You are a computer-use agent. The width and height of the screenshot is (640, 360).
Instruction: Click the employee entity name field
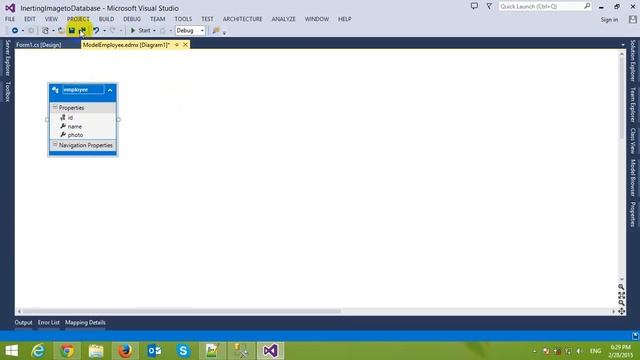coord(83,90)
